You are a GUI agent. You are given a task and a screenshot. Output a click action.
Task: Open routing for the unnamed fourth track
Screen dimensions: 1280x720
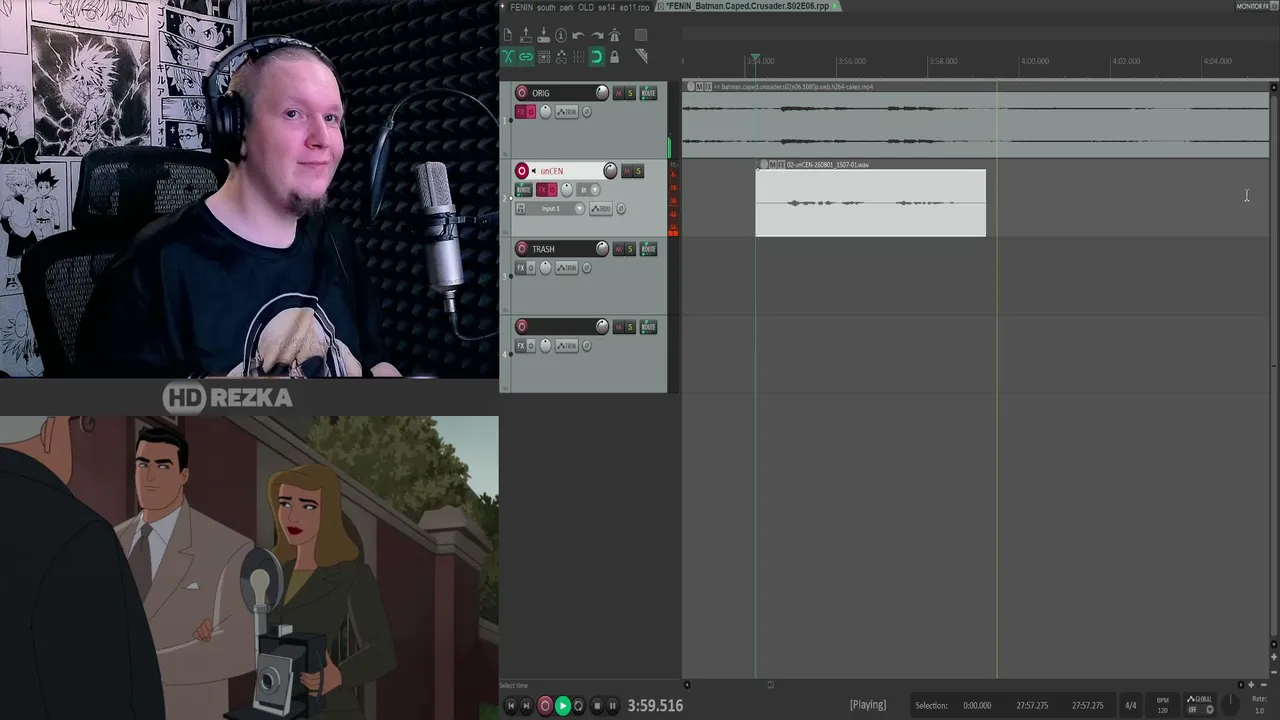click(x=648, y=327)
